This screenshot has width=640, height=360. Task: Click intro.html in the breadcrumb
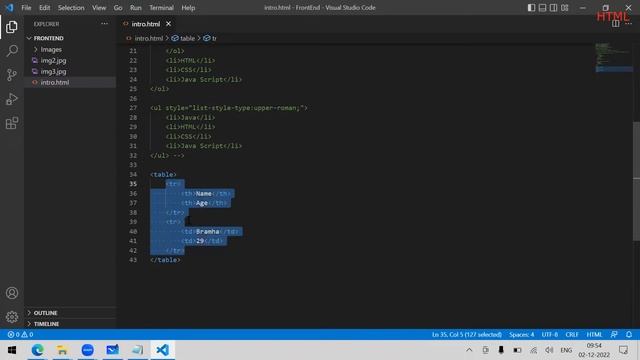pos(149,38)
